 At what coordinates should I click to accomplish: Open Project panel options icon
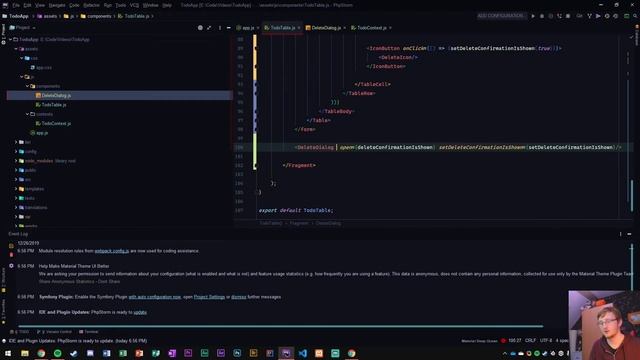[x=220, y=28]
